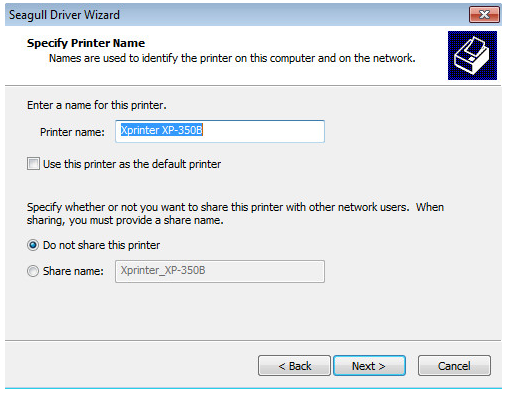Click the 'Printer name:' label
527x394 pixels.
pyautogui.click(x=72, y=132)
